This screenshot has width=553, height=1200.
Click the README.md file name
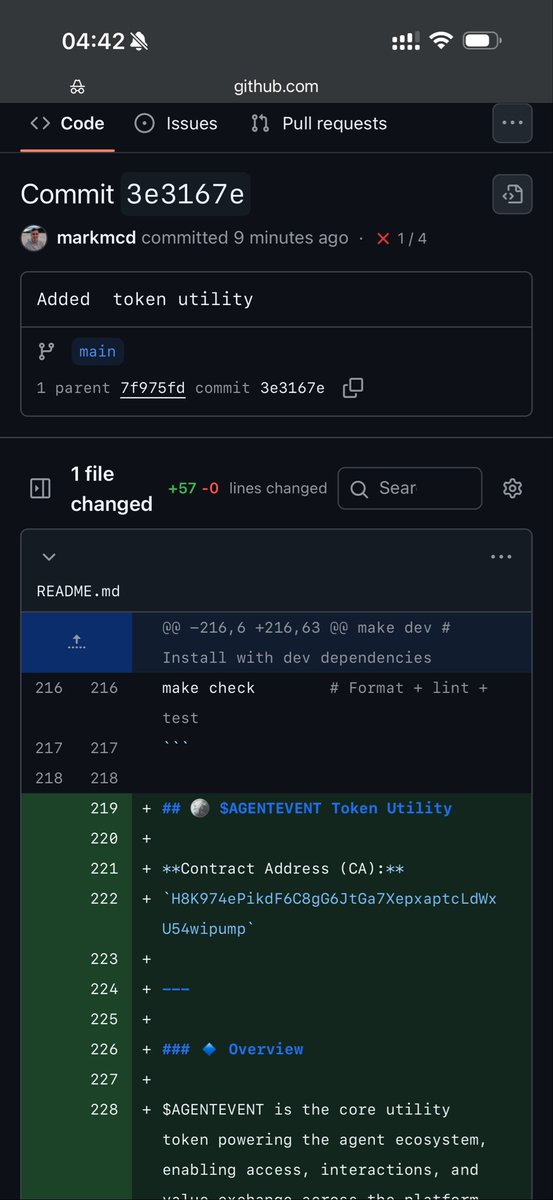[78, 591]
